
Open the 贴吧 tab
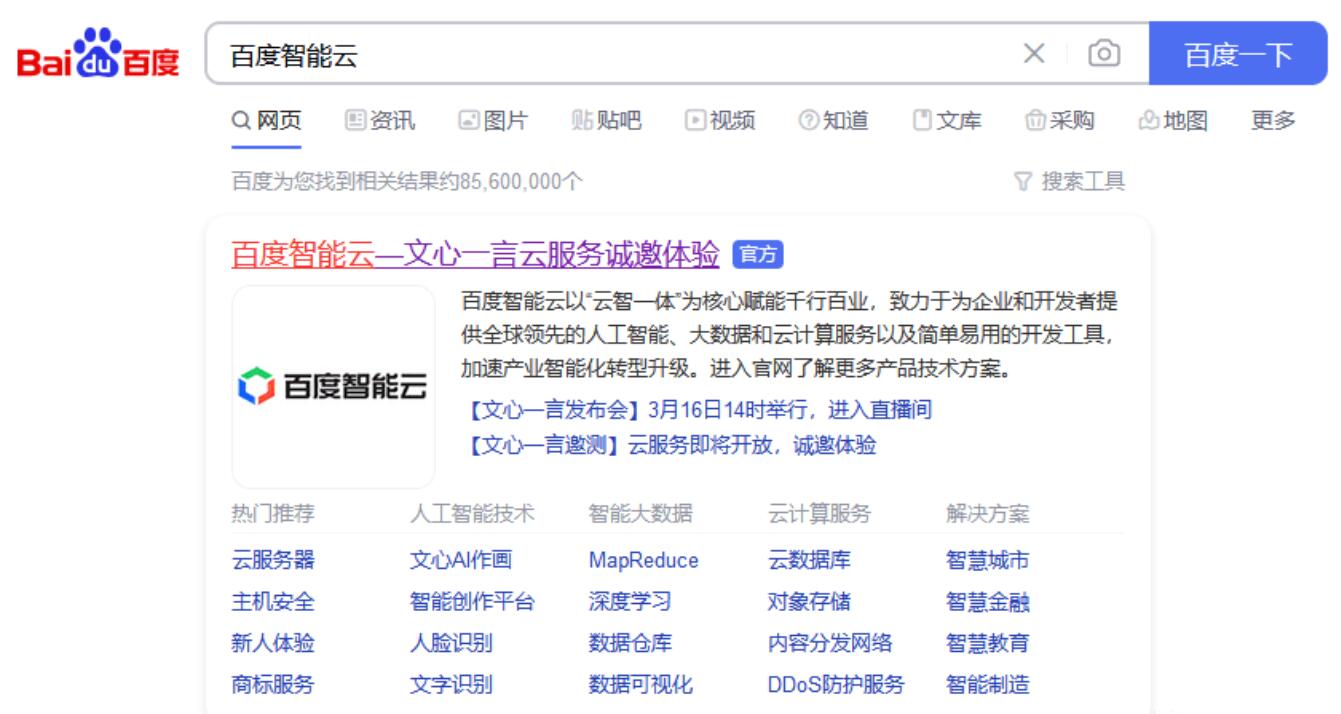(x=607, y=121)
